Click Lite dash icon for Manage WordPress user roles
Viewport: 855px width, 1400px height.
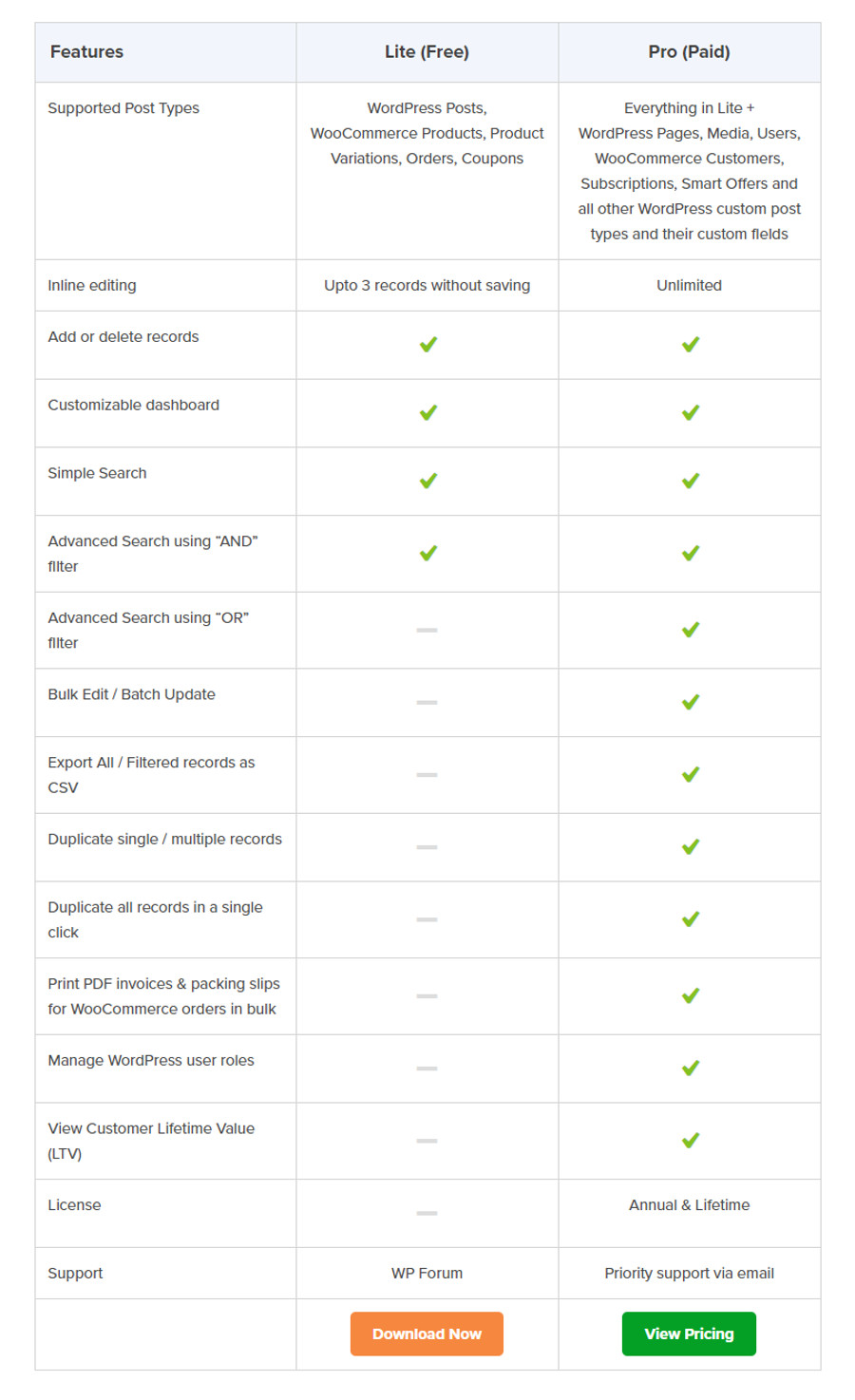(427, 1069)
